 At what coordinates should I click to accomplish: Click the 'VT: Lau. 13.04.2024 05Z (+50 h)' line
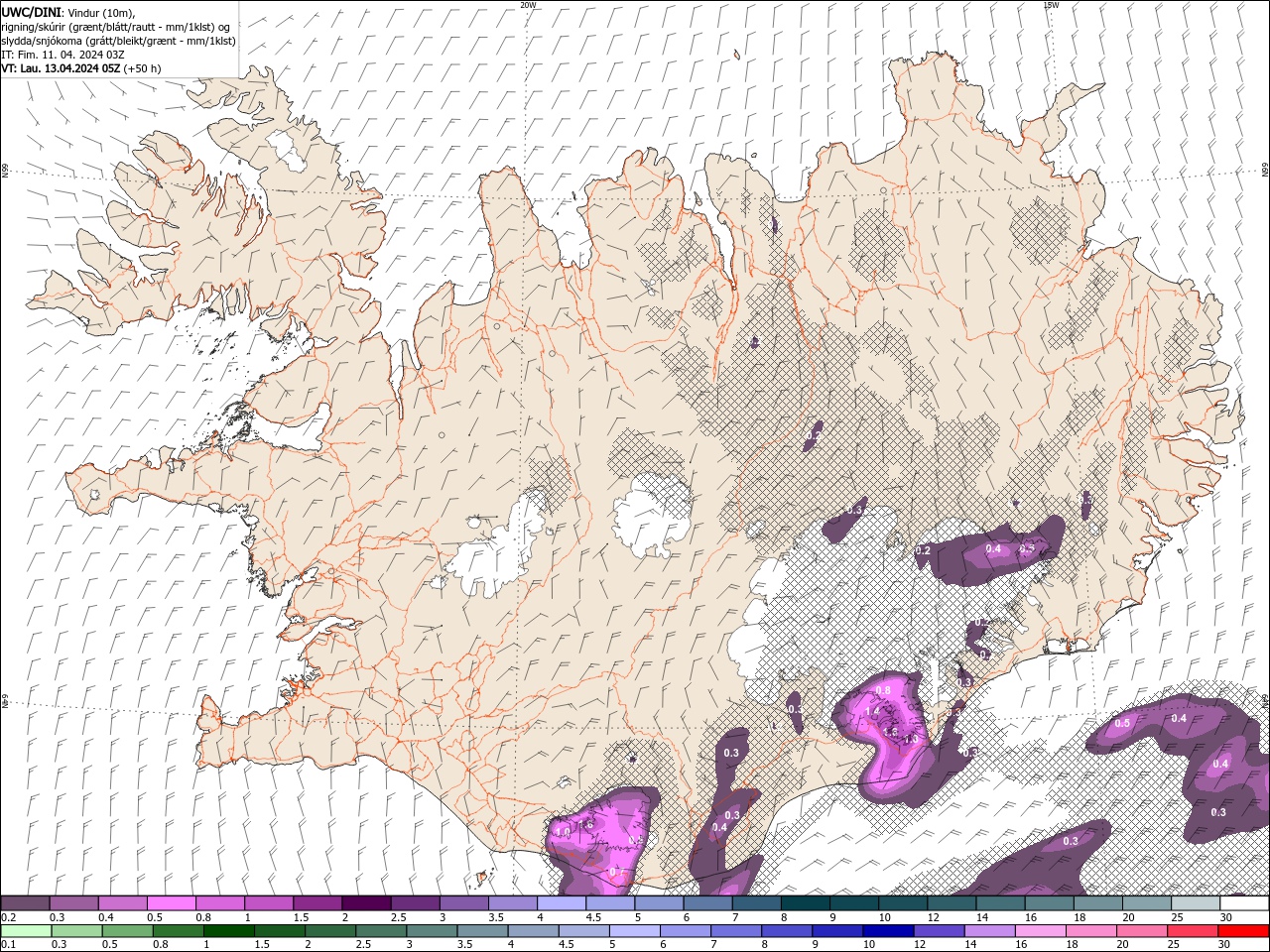click(x=81, y=68)
